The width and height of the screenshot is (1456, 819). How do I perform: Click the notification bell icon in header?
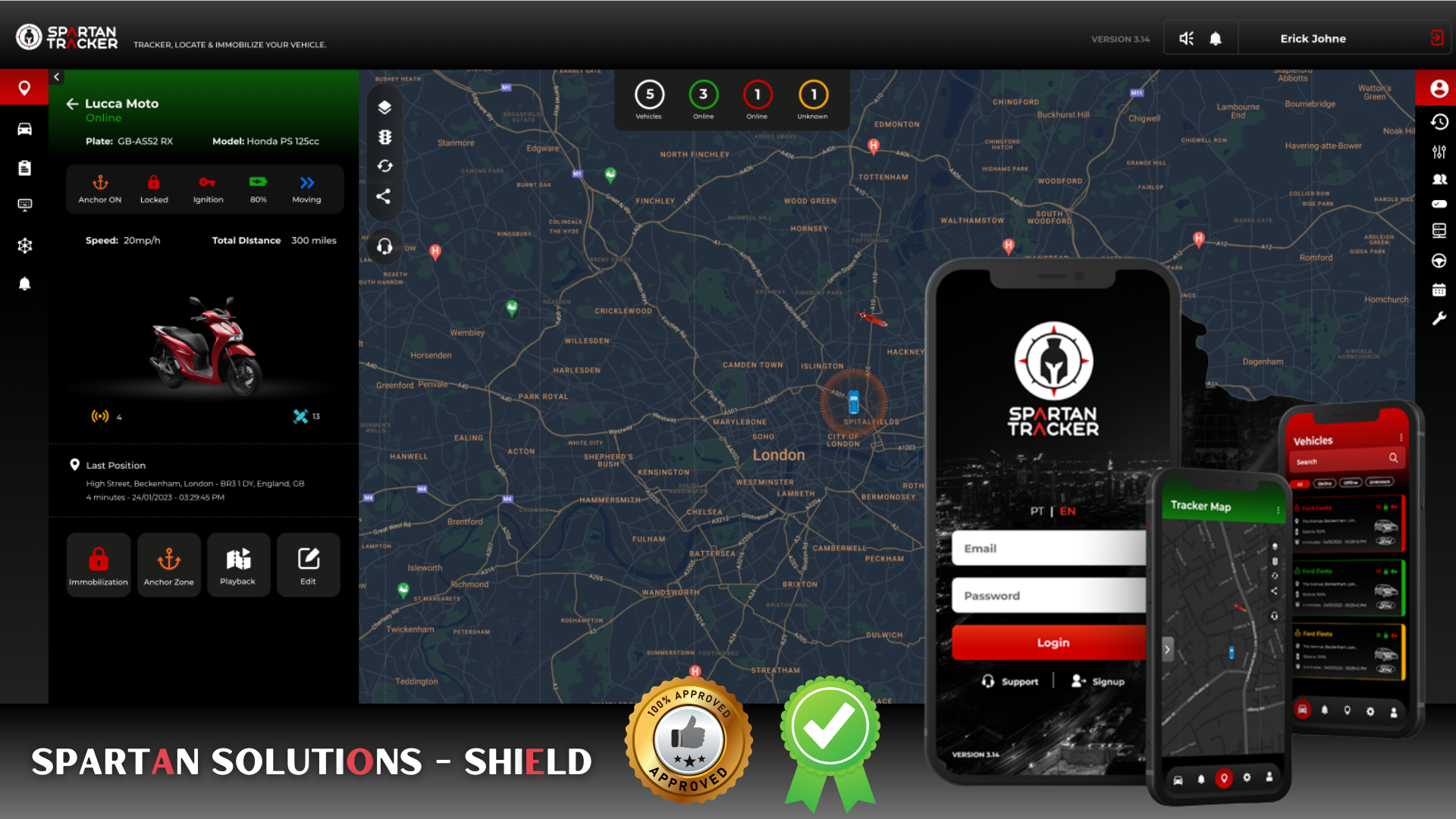coord(1215,38)
